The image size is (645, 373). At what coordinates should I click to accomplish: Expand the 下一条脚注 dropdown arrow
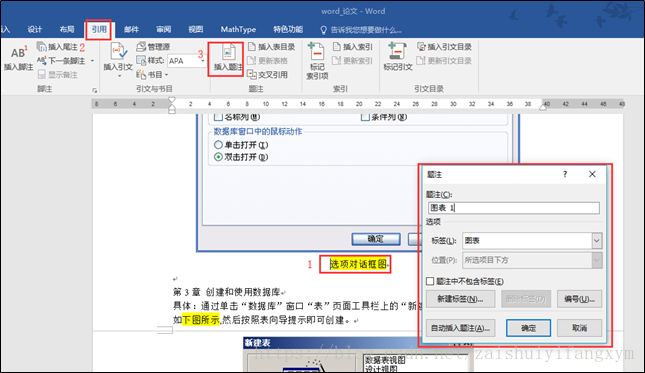point(93,61)
